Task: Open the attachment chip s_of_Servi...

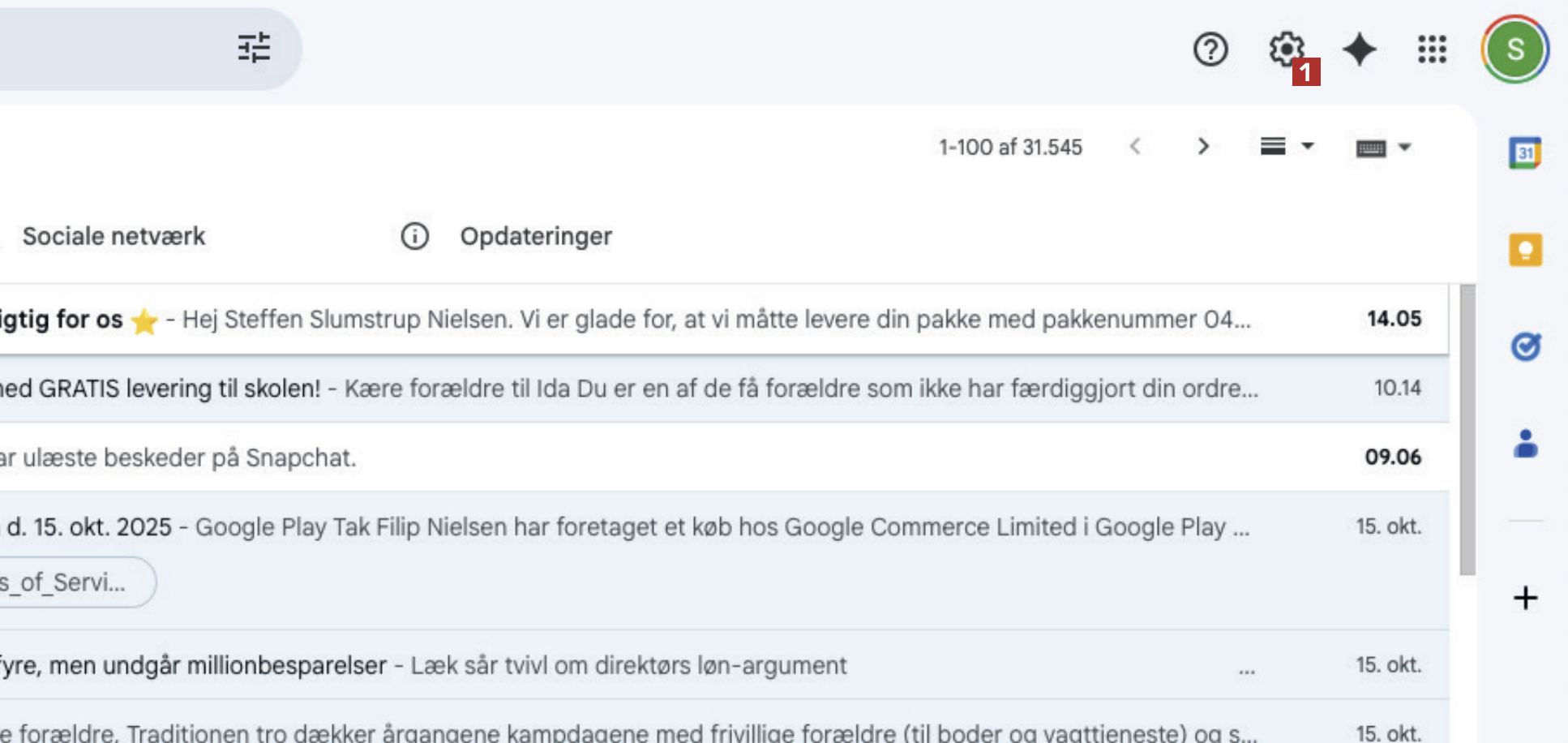Action: pyautogui.click(x=73, y=582)
